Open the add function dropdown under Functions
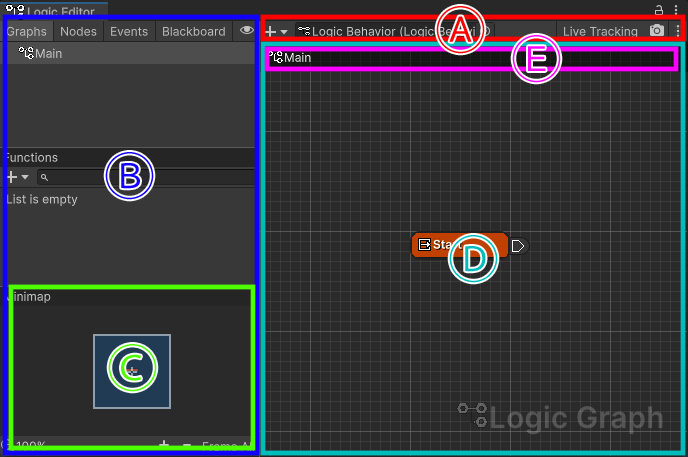This screenshot has width=688, height=457. pos(17,177)
